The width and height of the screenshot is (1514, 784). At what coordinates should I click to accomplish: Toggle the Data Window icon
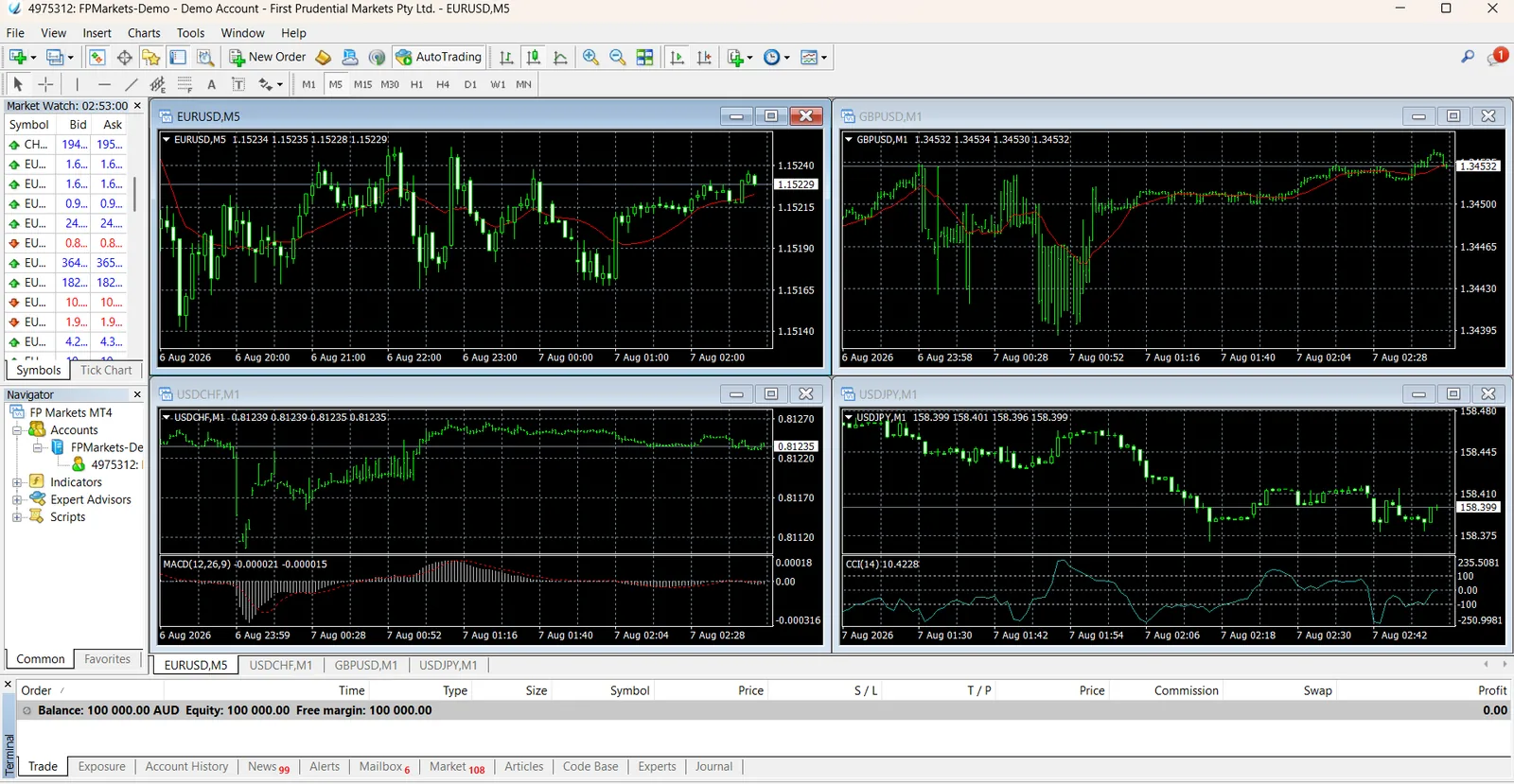tap(124, 57)
